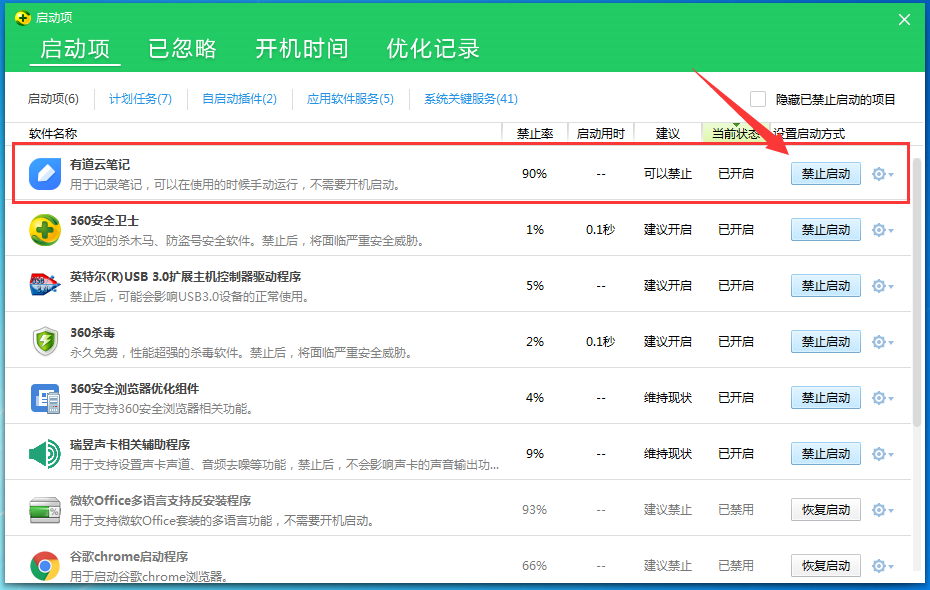Open startup method dropdown for 谷歌chrome

pyautogui.click(x=877, y=565)
